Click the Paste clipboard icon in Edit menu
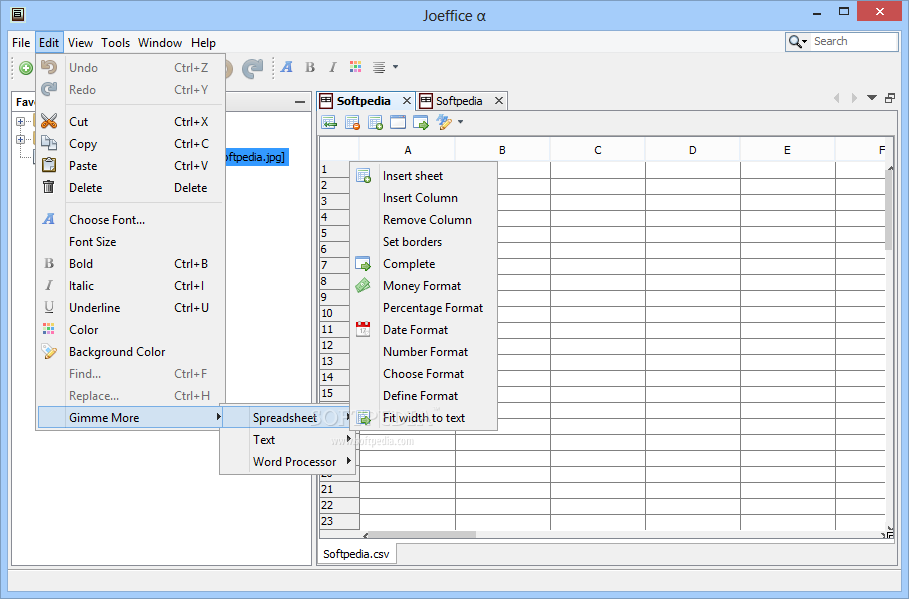This screenshot has width=909, height=599. coord(49,165)
